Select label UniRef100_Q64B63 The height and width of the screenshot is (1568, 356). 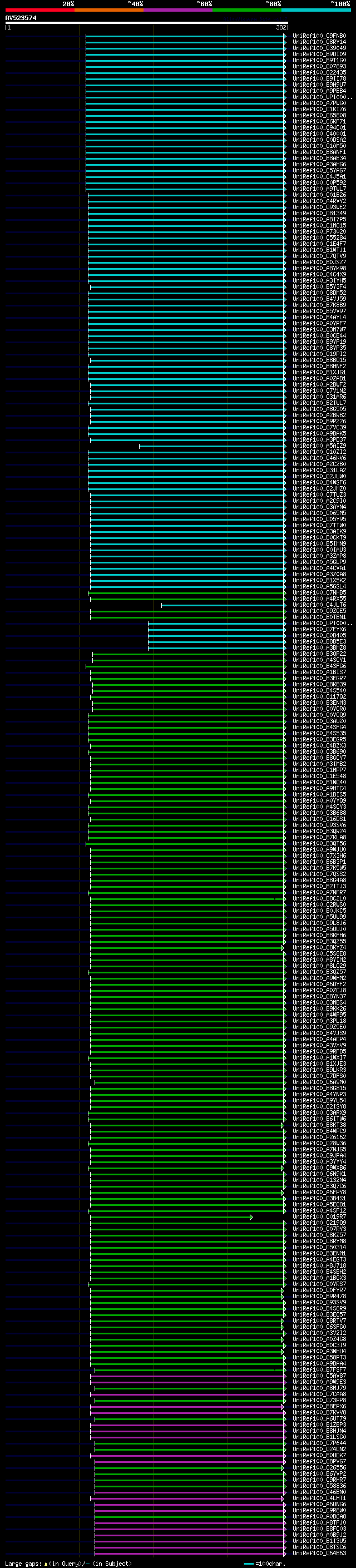[x=319, y=1554]
